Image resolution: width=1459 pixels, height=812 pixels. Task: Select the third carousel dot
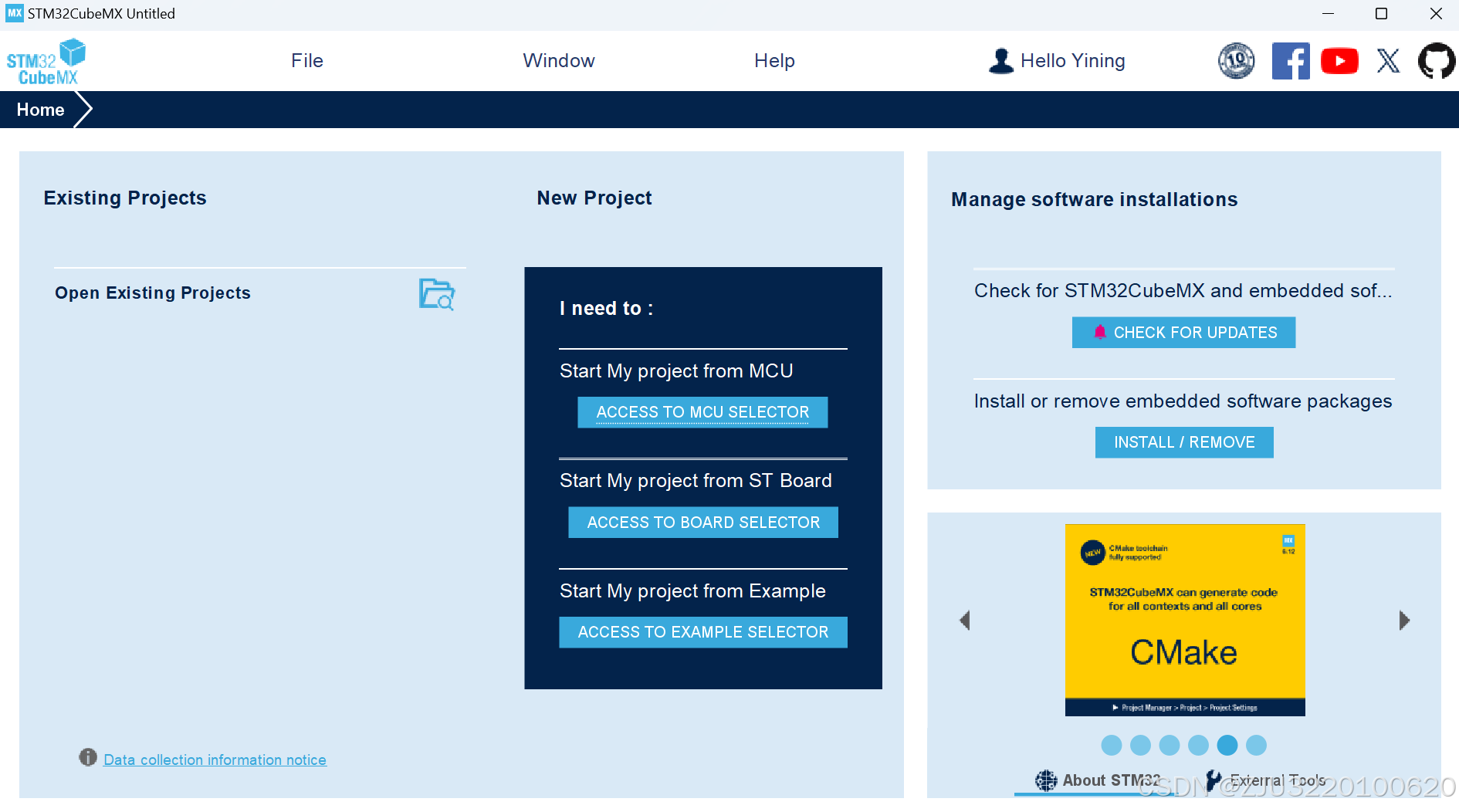(x=1170, y=745)
